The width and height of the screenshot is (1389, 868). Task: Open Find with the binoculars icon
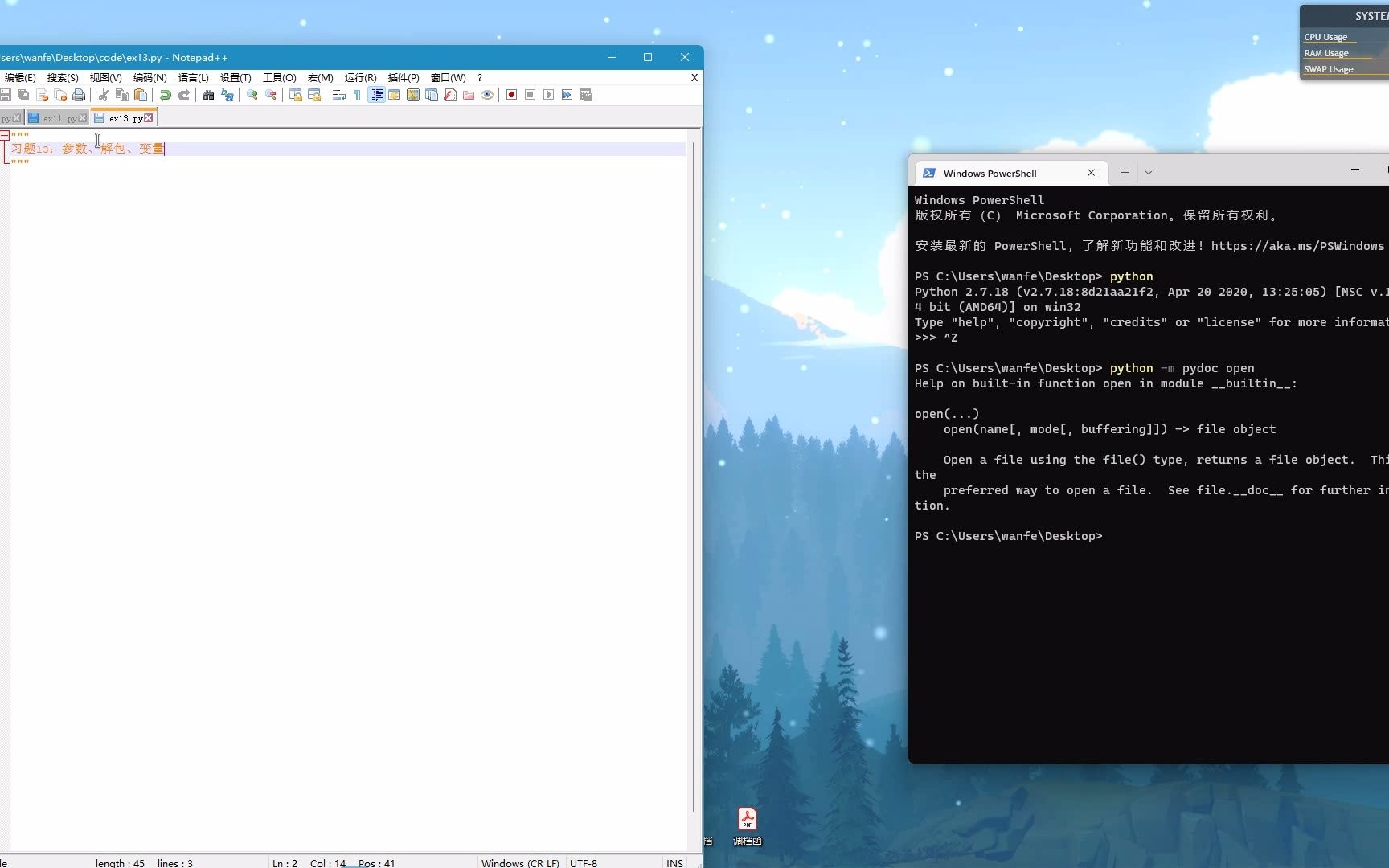click(x=208, y=95)
